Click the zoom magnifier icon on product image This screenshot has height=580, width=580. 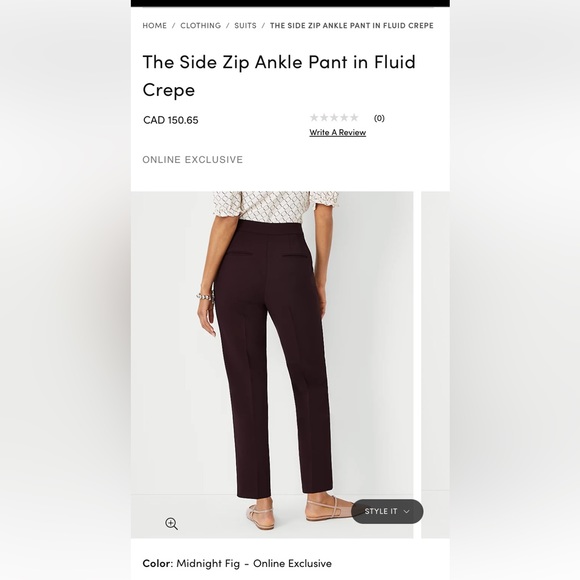pyautogui.click(x=171, y=524)
